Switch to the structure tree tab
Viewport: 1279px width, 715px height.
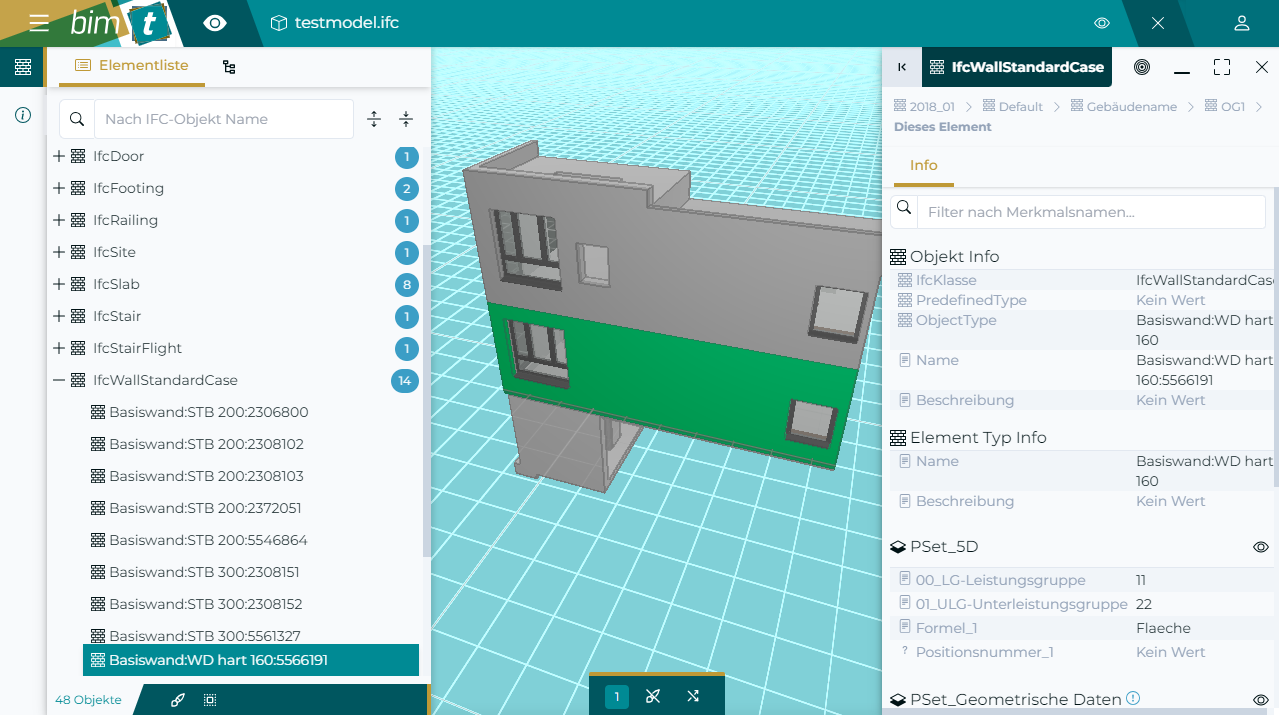[229, 67]
